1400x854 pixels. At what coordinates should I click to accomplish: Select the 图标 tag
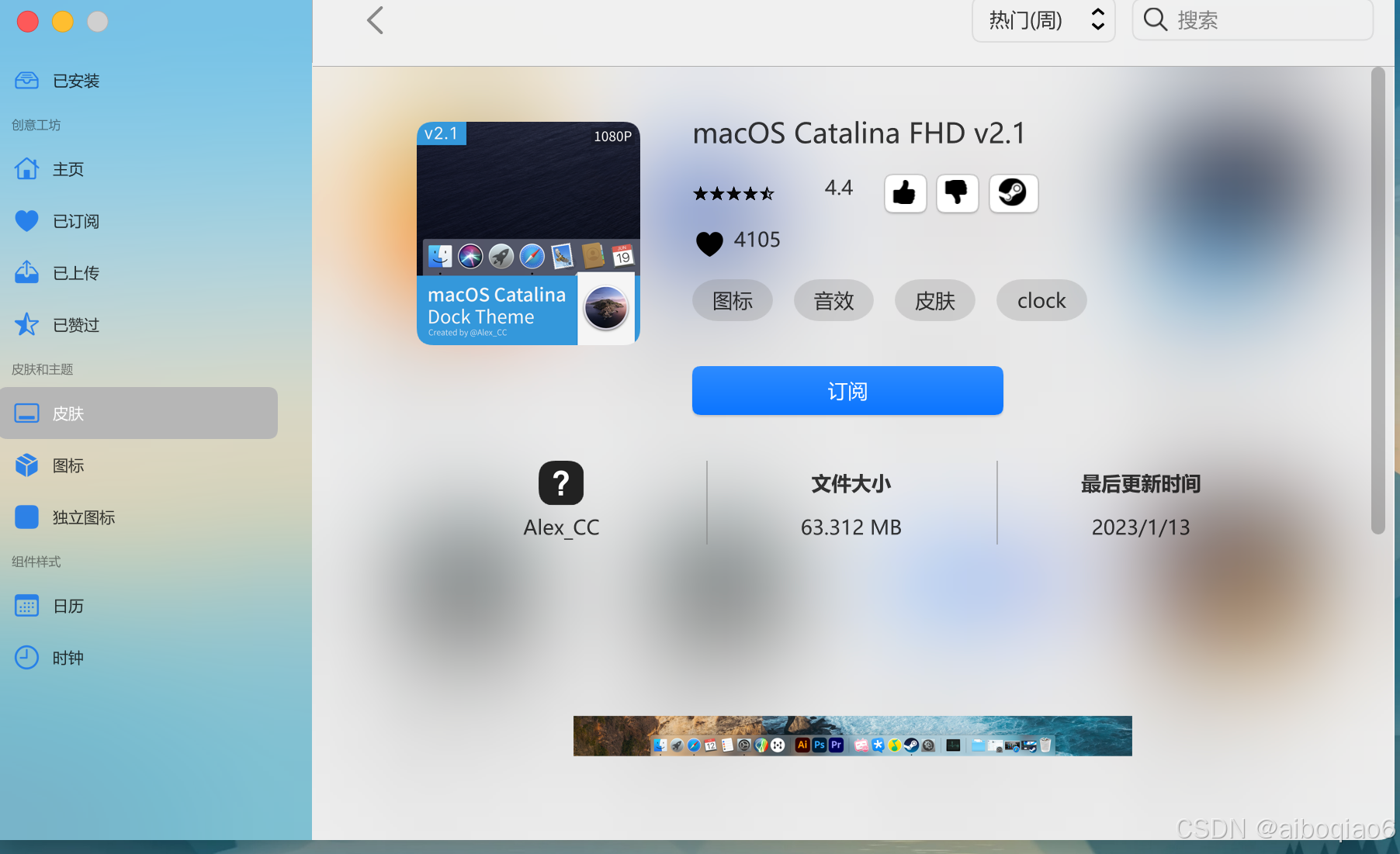point(733,300)
